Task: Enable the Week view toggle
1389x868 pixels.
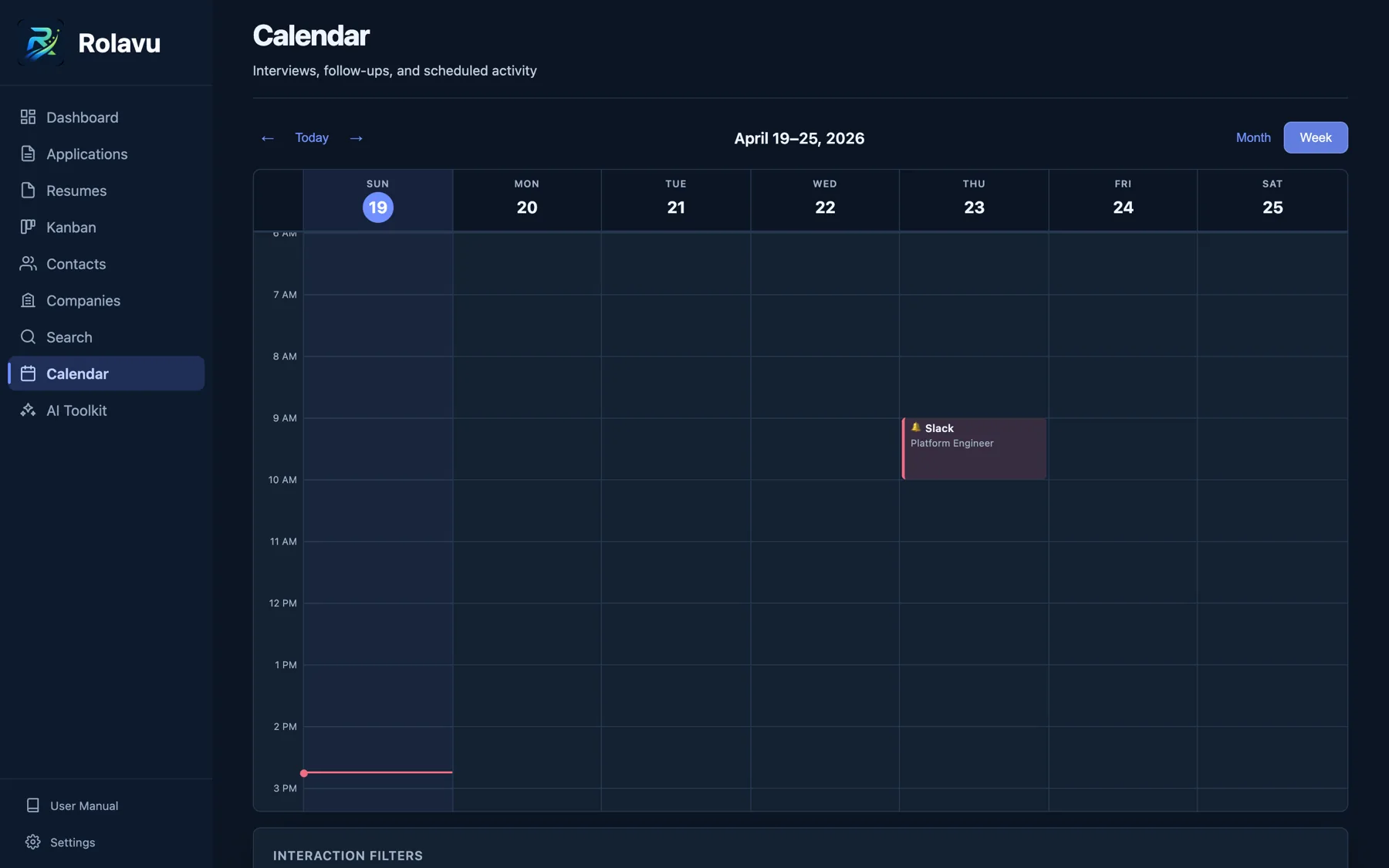Action: 1315,137
